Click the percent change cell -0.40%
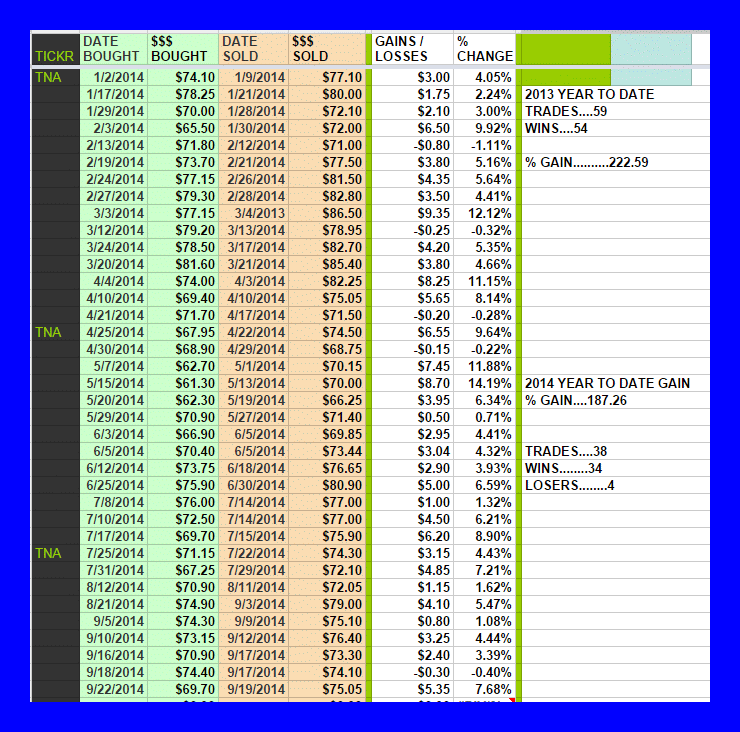This screenshot has height=732, width=740. point(484,672)
